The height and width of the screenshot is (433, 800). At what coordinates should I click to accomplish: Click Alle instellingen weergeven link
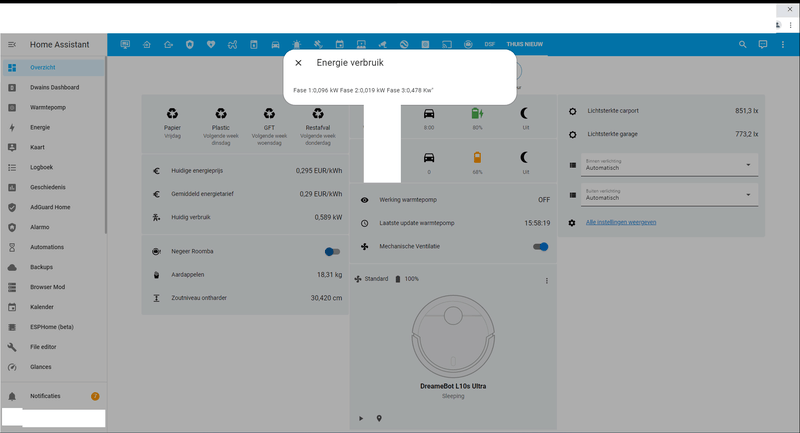621,222
